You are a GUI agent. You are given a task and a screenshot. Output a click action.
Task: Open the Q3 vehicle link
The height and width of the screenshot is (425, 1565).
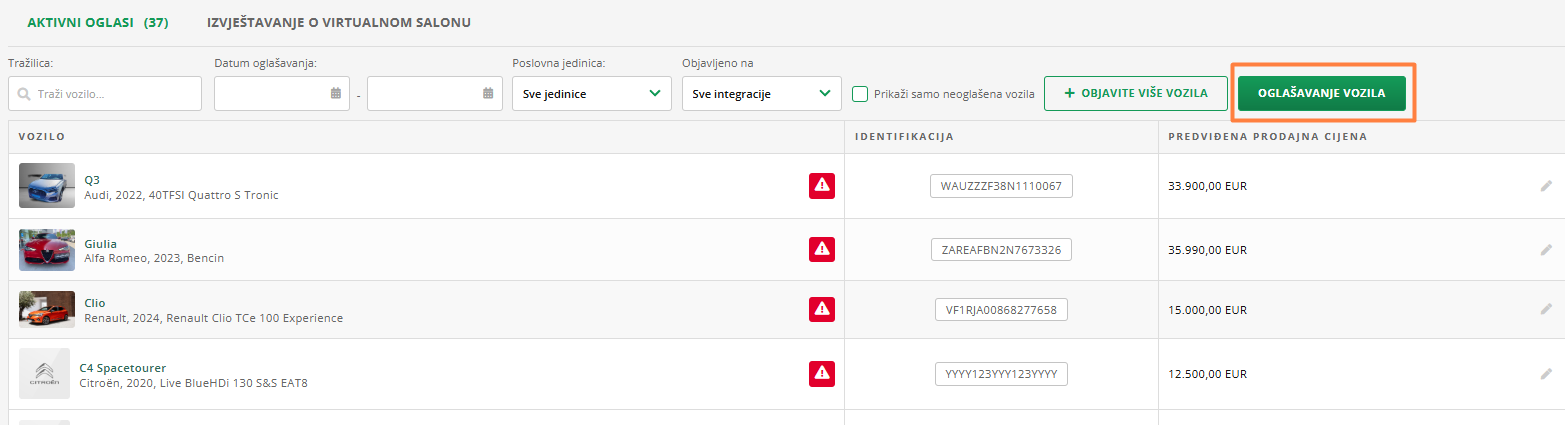pyautogui.click(x=92, y=179)
